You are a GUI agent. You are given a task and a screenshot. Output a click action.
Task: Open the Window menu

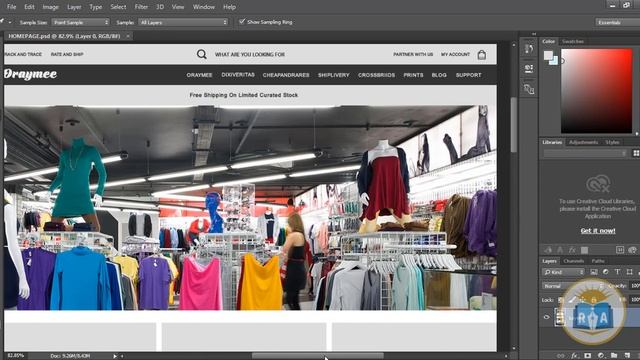[204, 7]
